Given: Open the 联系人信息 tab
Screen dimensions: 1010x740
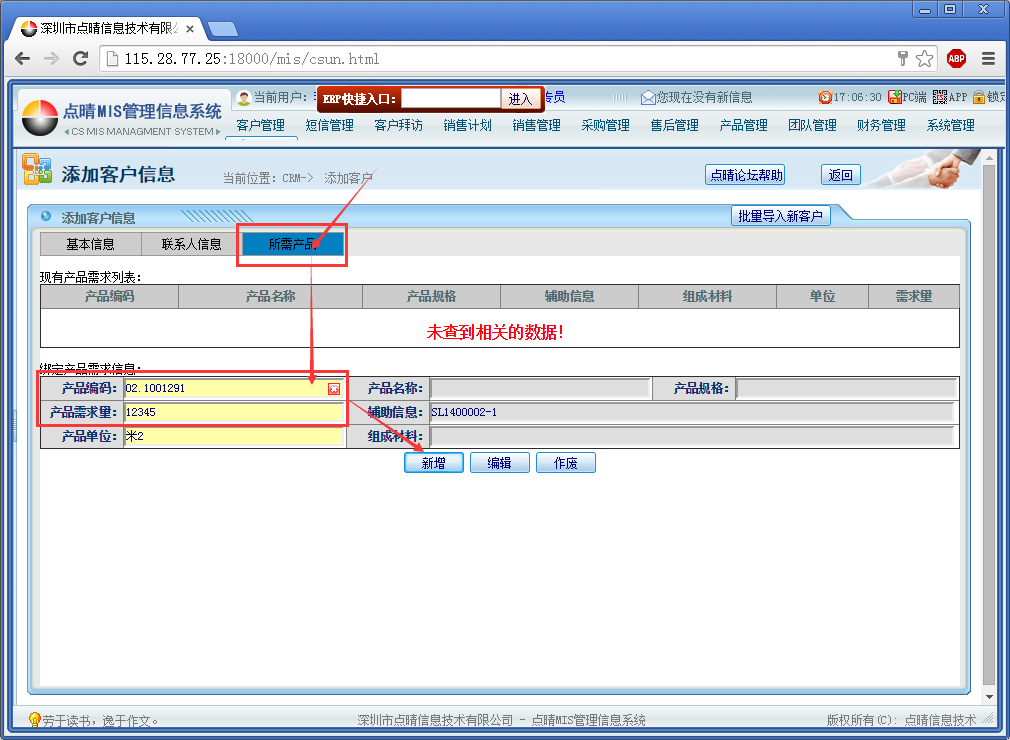Looking at the screenshot, I should tap(192, 244).
